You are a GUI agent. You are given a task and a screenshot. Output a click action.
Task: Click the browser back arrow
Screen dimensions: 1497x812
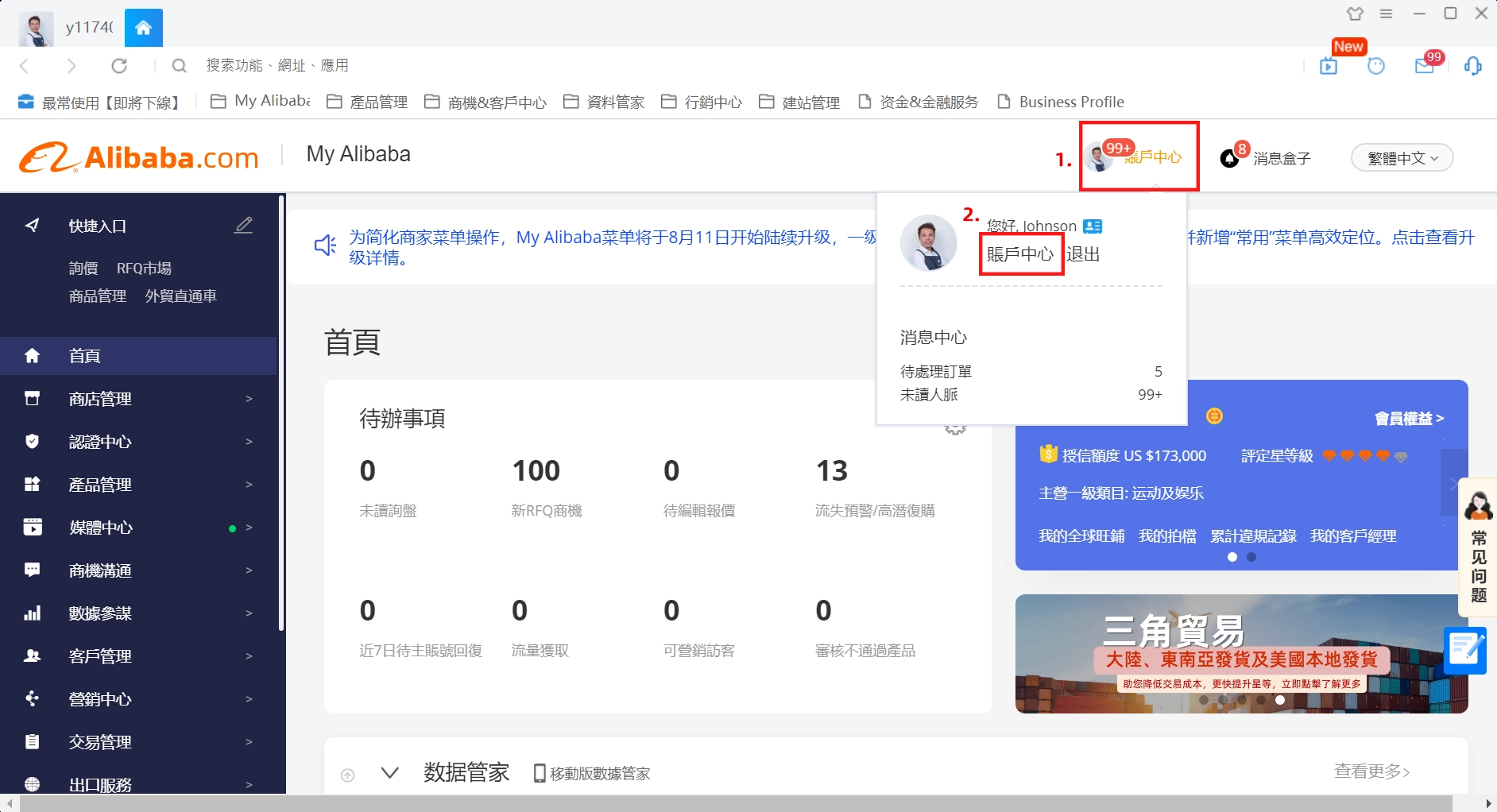[25, 66]
